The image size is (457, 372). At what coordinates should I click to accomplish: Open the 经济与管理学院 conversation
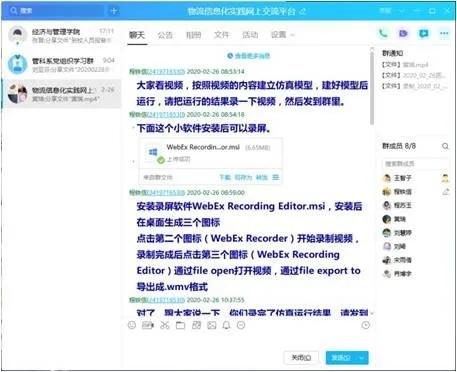tap(61, 35)
